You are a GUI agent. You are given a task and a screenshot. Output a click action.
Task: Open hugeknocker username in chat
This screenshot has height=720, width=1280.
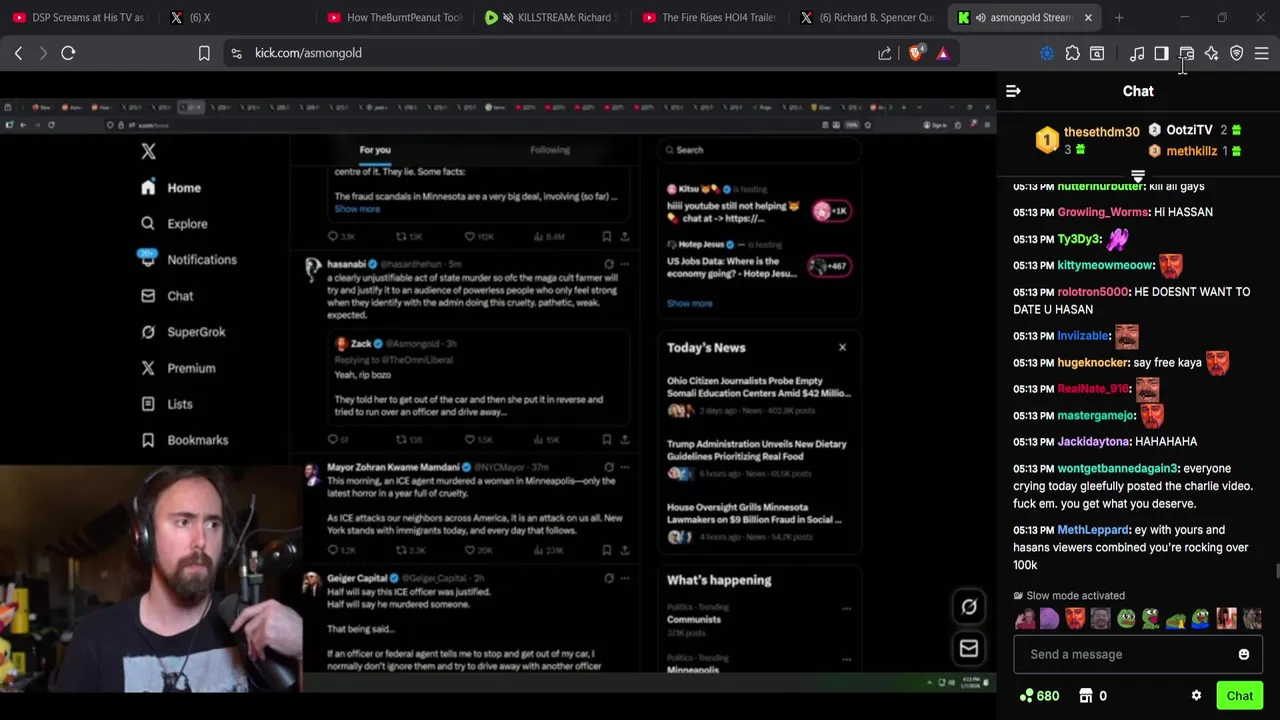pyautogui.click(x=1092, y=362)
